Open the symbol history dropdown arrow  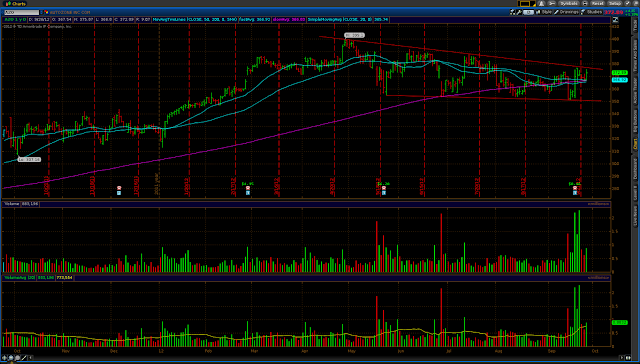coord(42,12)
